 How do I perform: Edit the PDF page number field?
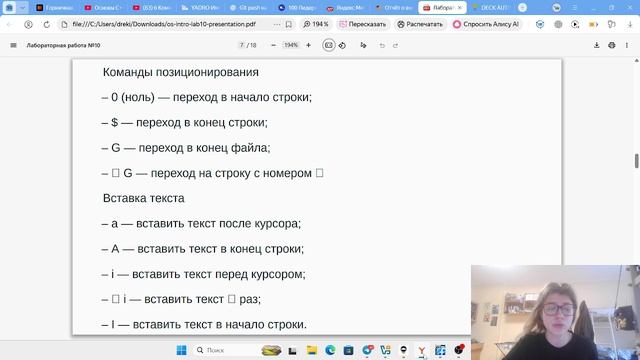pos(242,45)
